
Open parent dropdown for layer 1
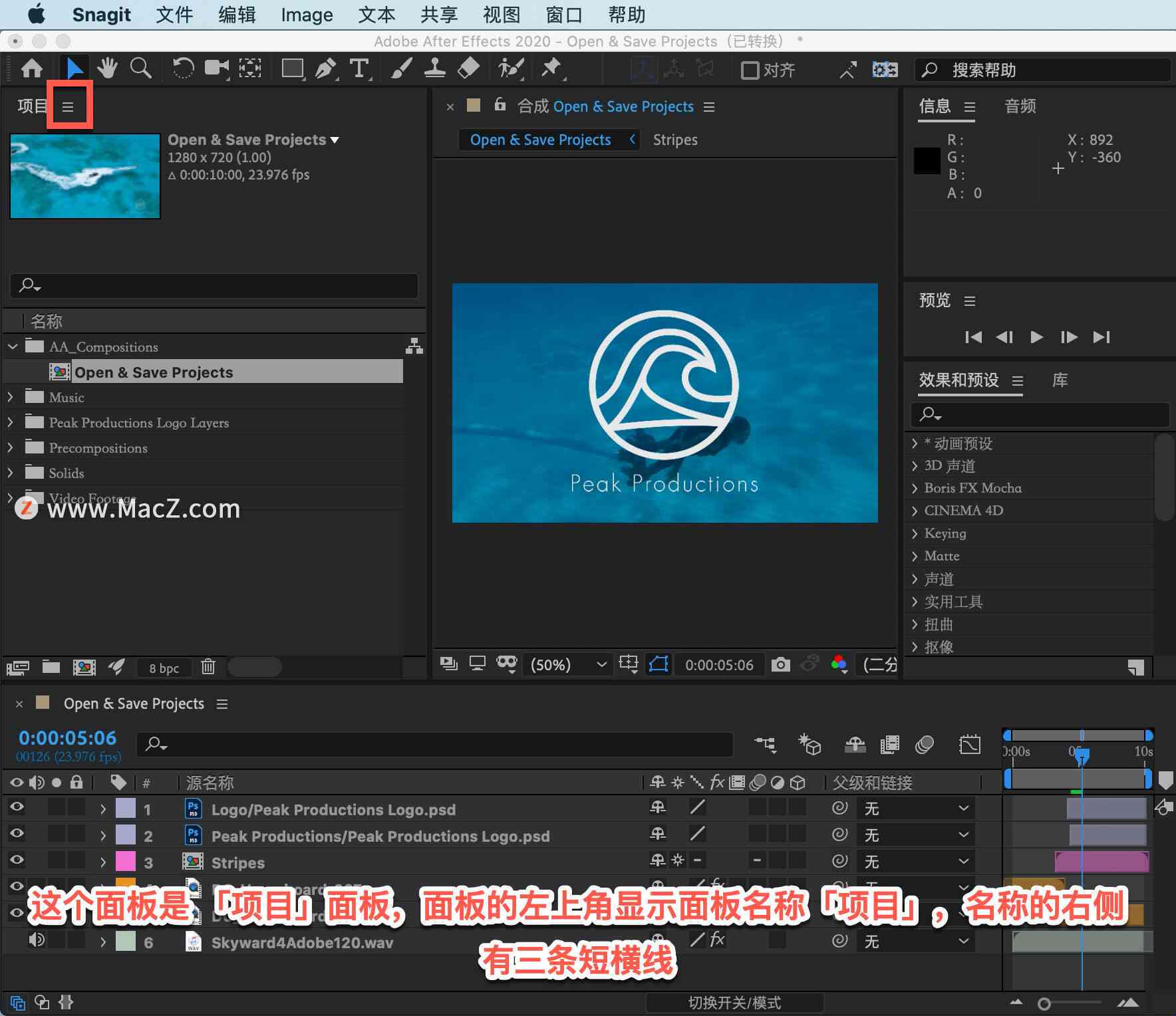pos(916,809)
